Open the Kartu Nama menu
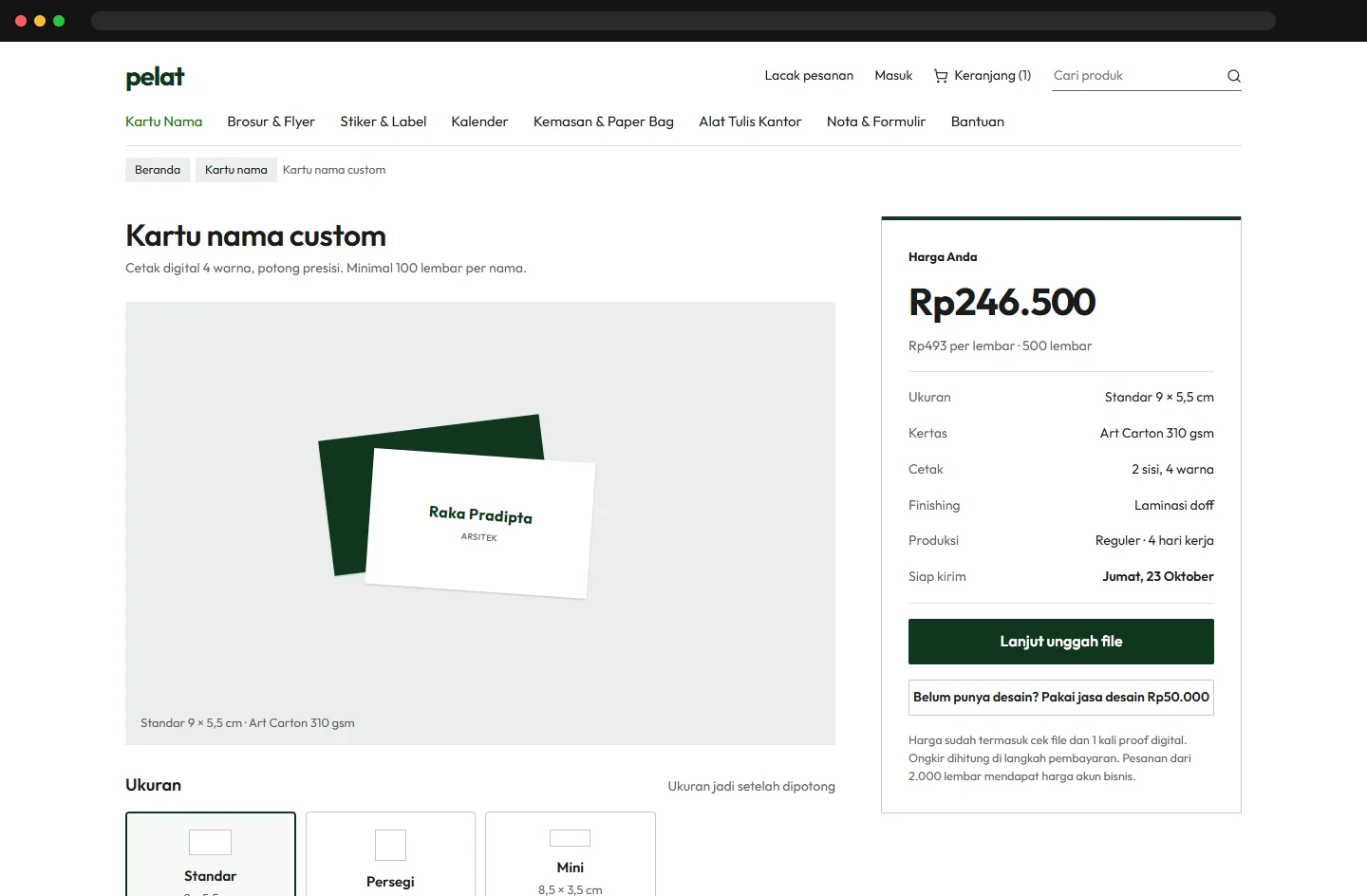 click(163, 121)
